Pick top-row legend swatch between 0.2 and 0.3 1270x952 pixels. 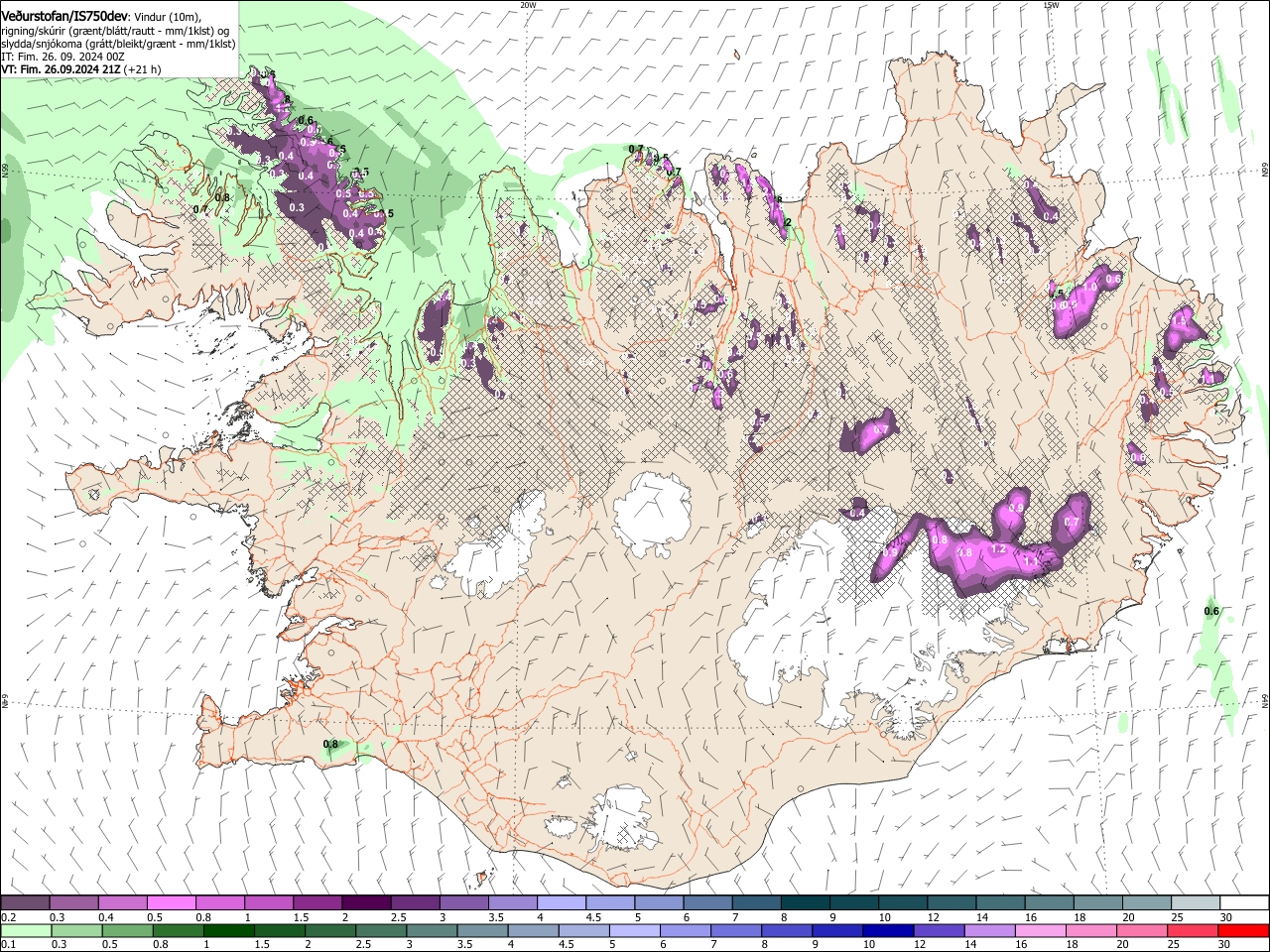[x=25, y=903]
